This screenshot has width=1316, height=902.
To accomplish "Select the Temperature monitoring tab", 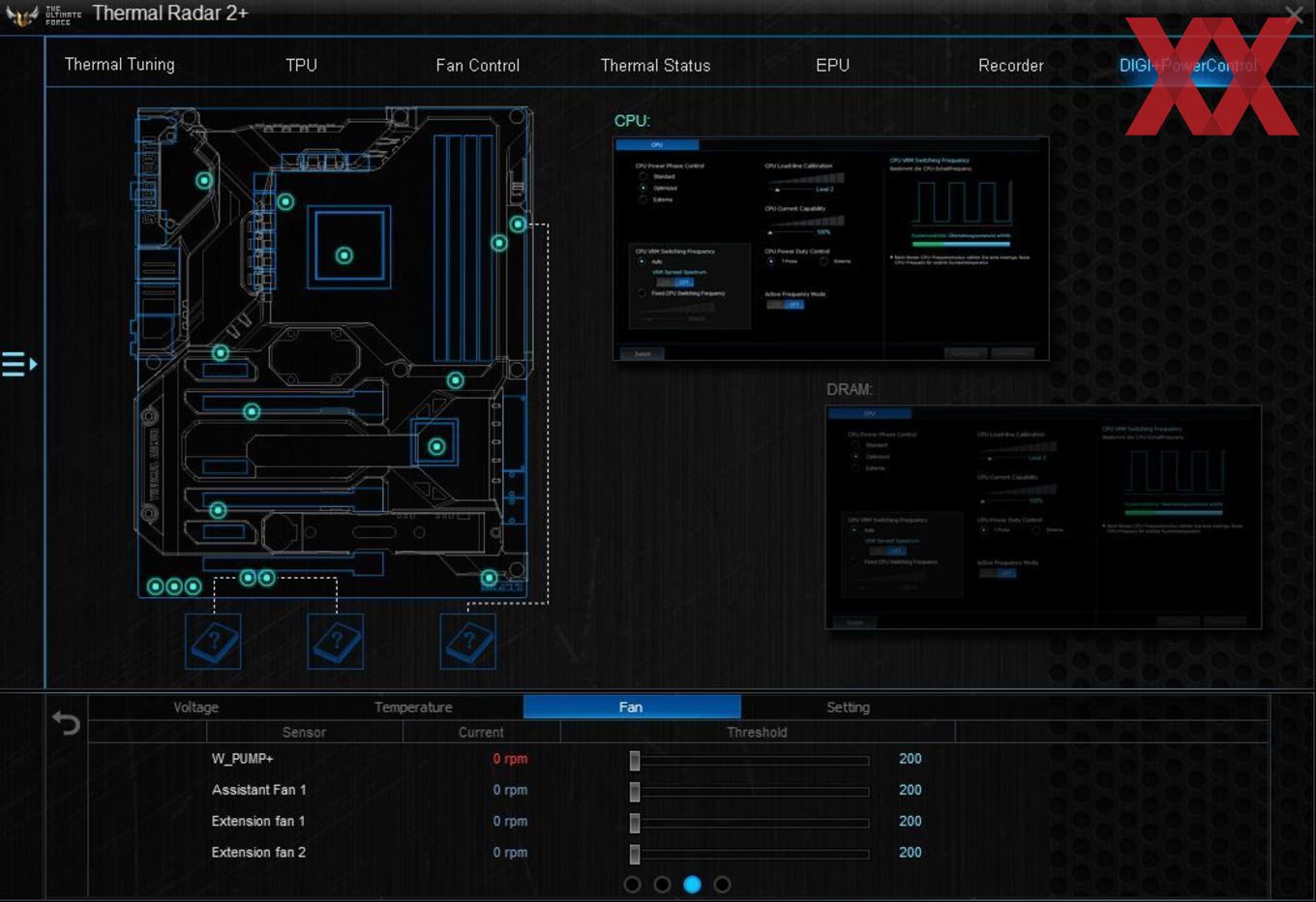I will click(413, 707).
